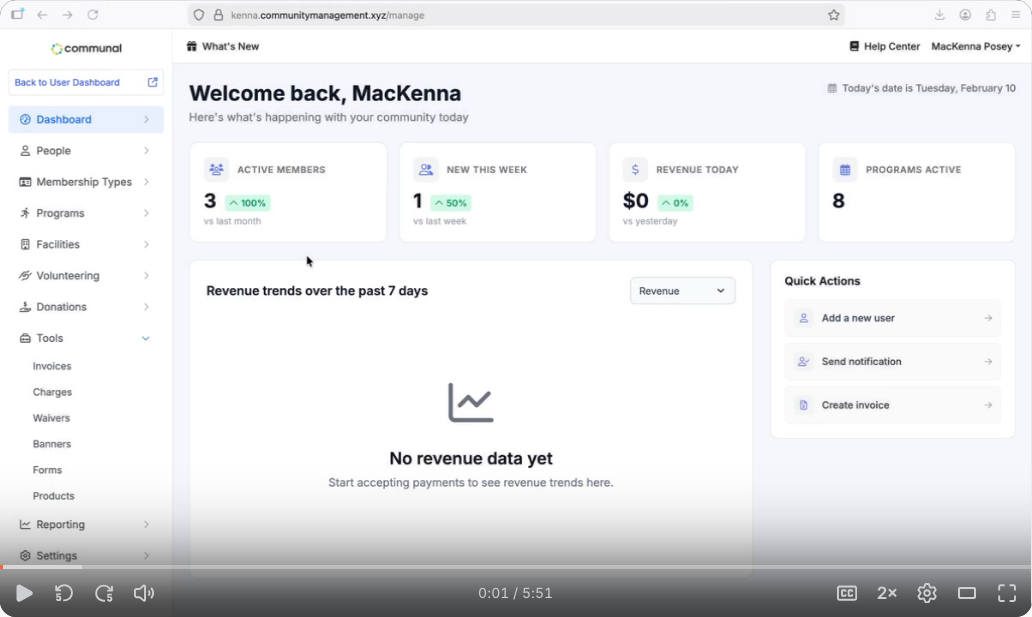Screen dimensions: 1032x617
Task: Toggle theater mode view
Action: (967, 593)
